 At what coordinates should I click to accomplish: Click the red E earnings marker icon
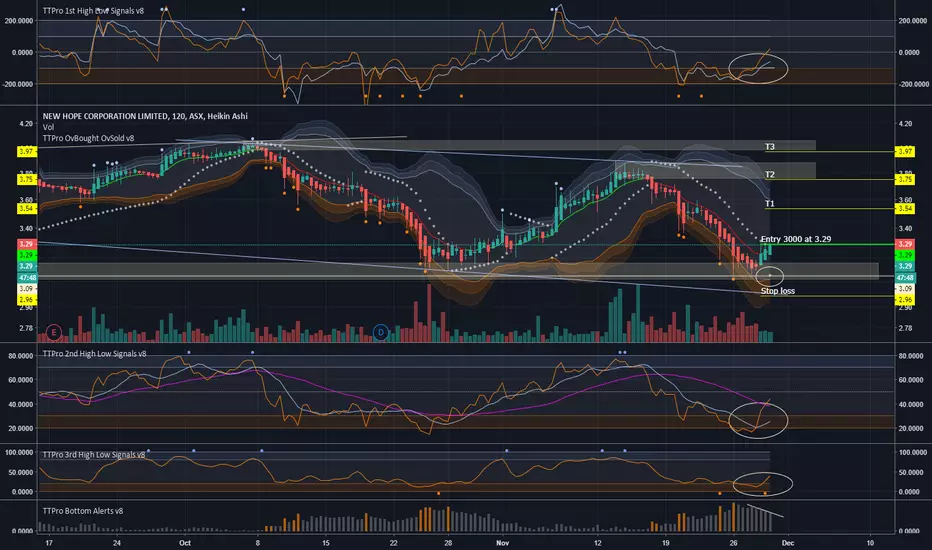(53, 332)
